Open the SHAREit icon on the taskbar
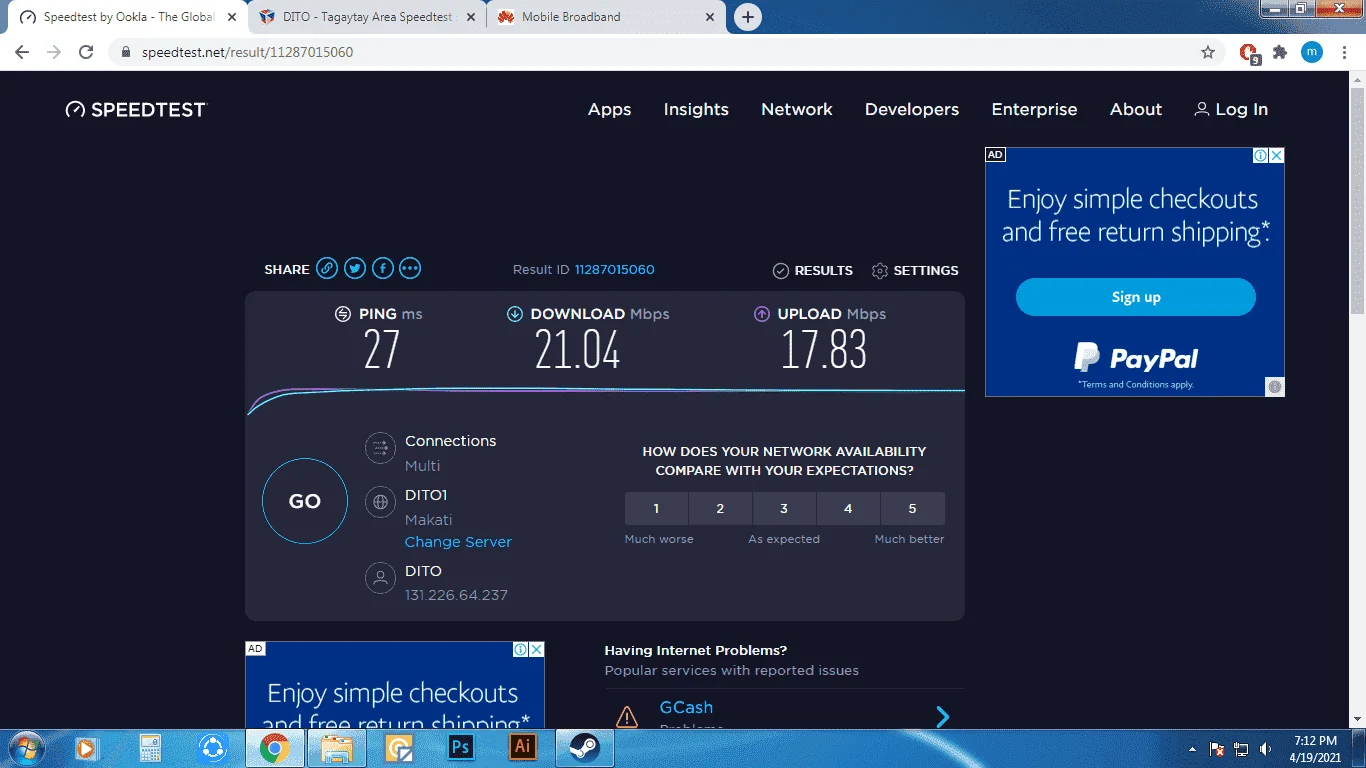This screenshot has height=768, width=1366. pyautogui.click(x=212, y=747)
